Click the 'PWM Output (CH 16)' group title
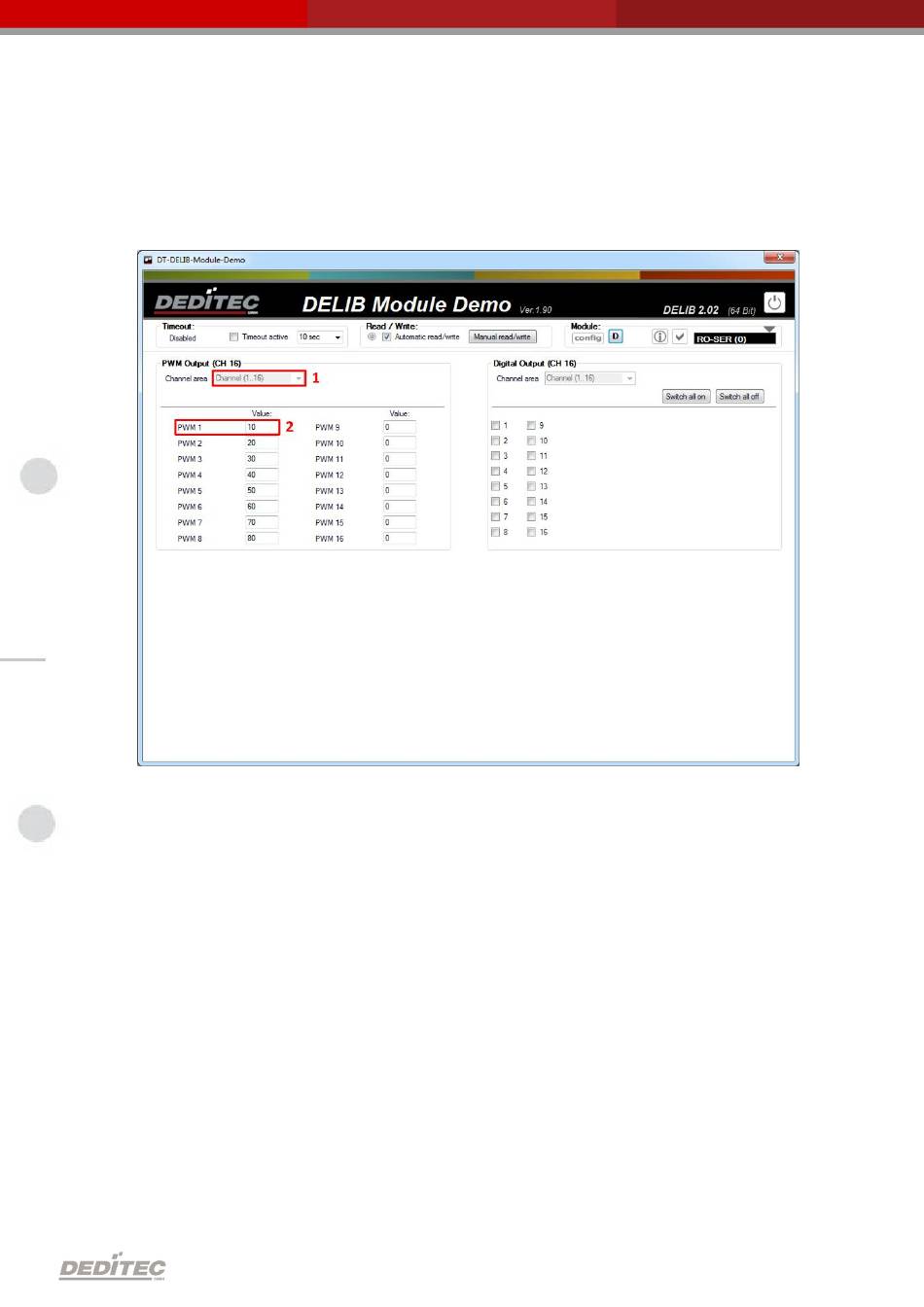 [201, 364]
